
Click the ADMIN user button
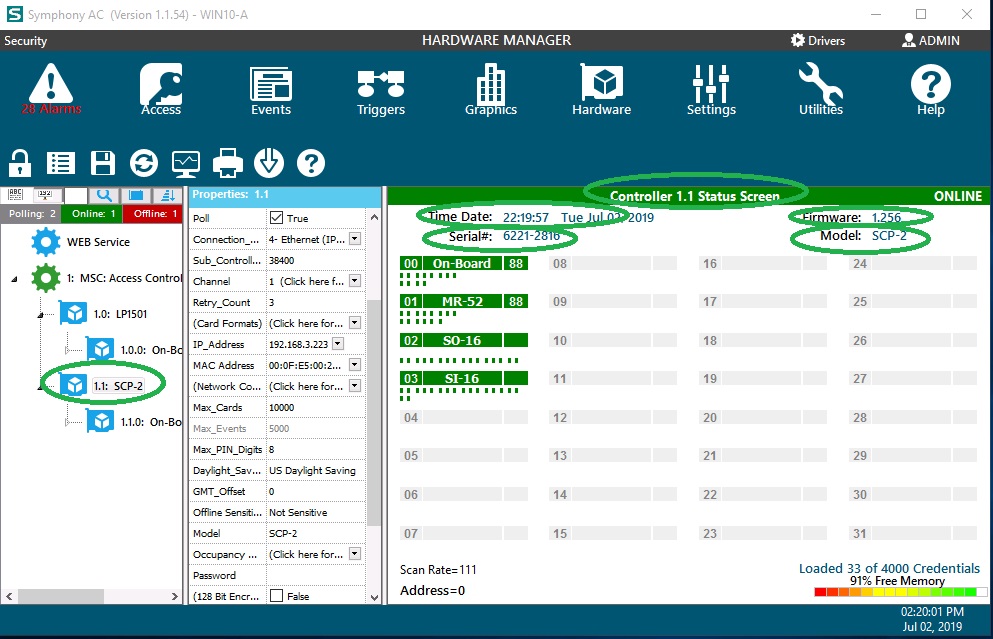[x=930, y=41]
